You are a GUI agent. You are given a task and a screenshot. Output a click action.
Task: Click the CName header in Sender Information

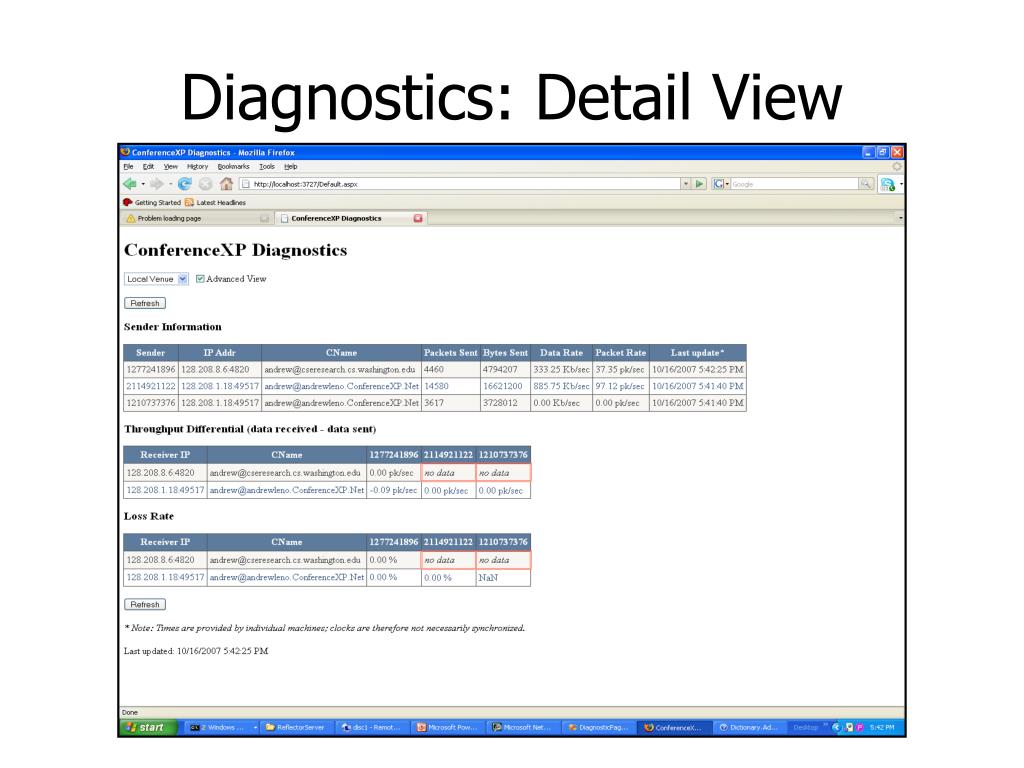[x=342, y=353]
